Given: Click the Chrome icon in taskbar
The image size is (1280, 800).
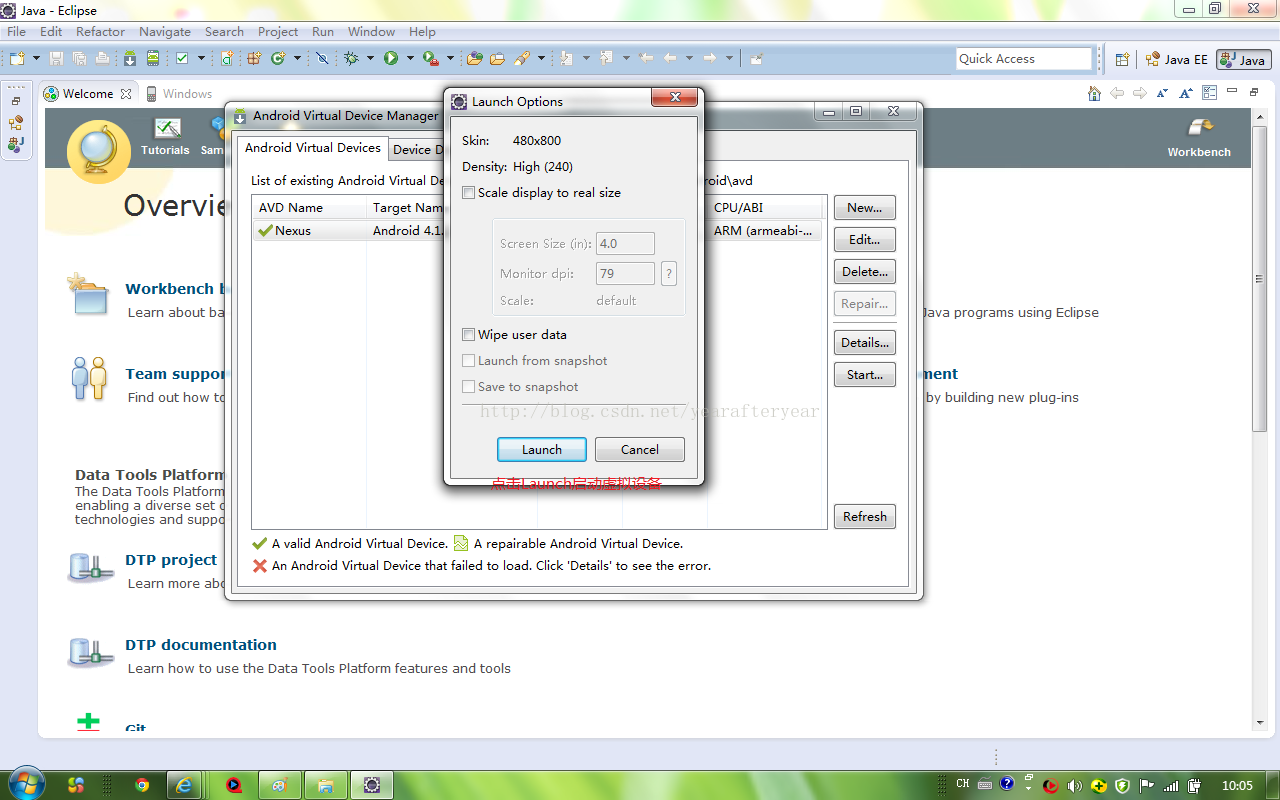Looking at the screenshot, I should 142,785.
